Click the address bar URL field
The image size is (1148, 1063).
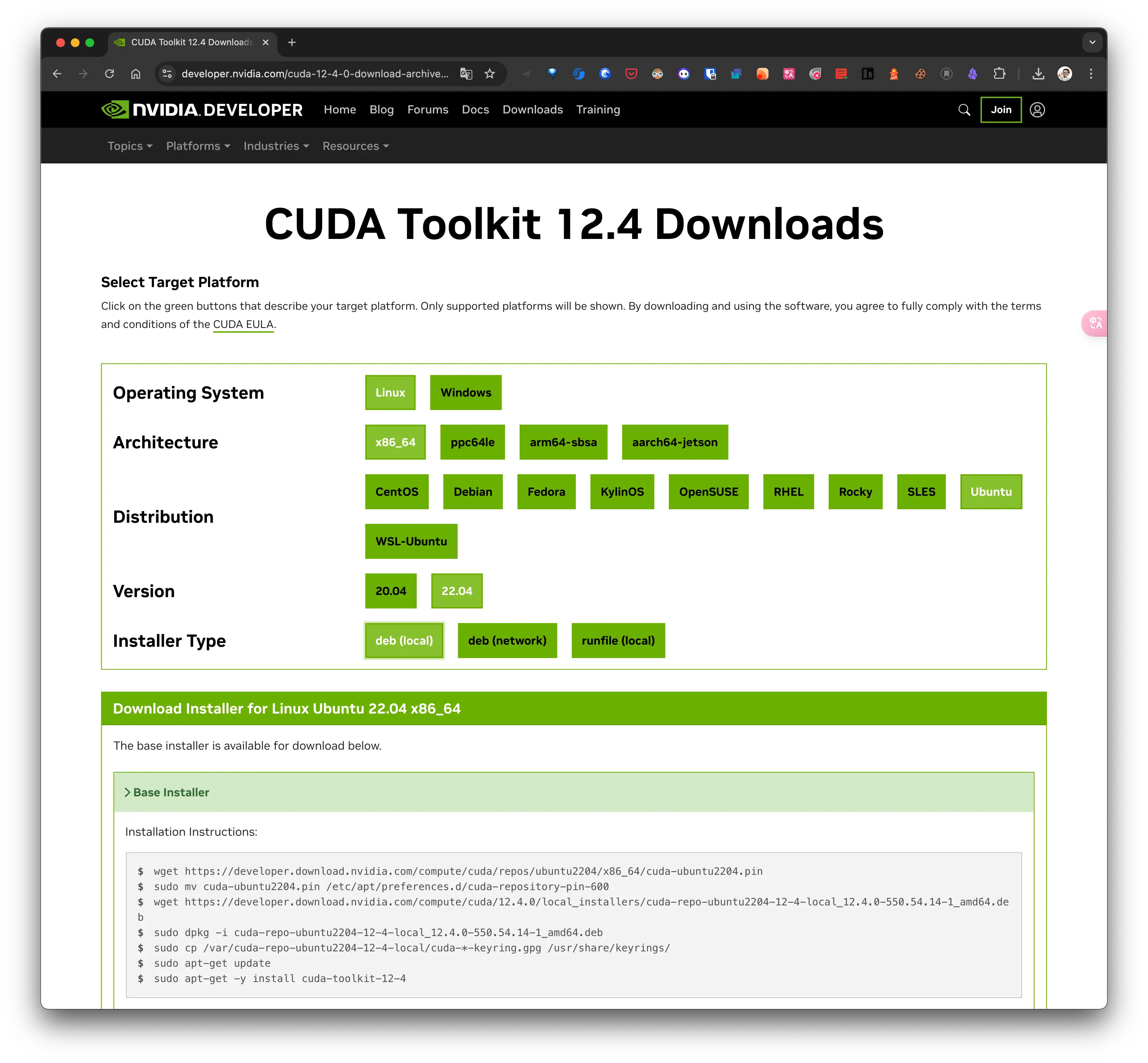pyautogui.click(x=314, y=74)
